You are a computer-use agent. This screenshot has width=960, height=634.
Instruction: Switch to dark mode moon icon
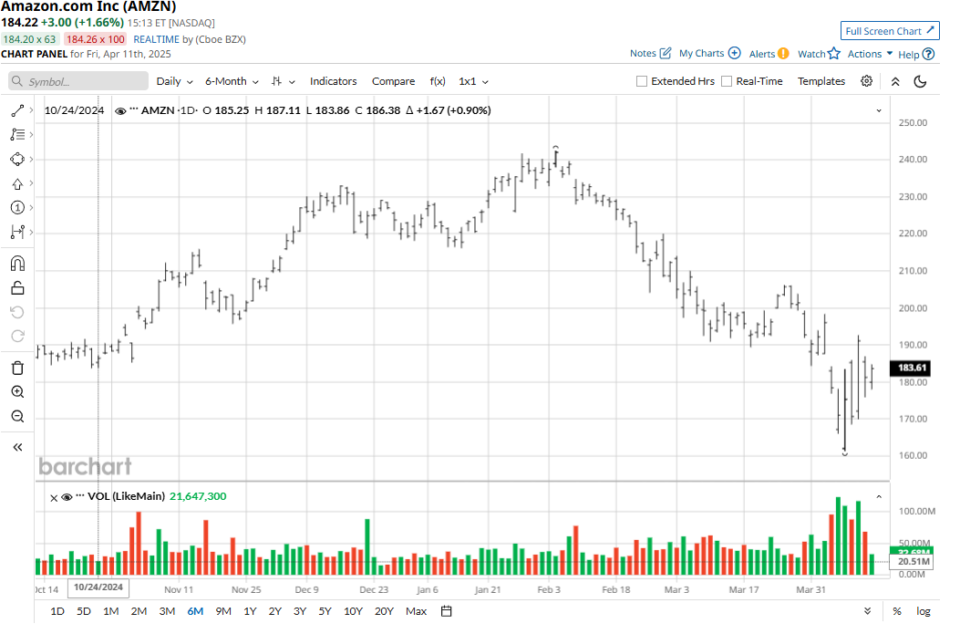point(920,81)
